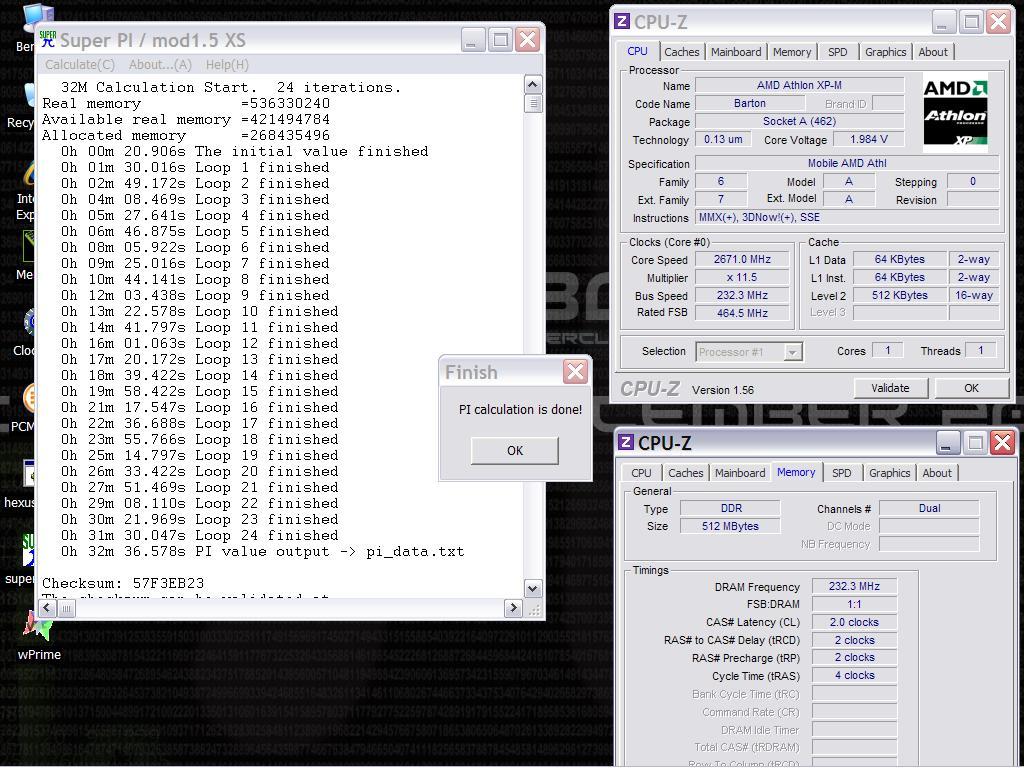Image resolution: width=1024 pixels, height=768 pixels.
Task: Open Mainboard tab in bottom CPU-Z window
Action: point(740,473)
